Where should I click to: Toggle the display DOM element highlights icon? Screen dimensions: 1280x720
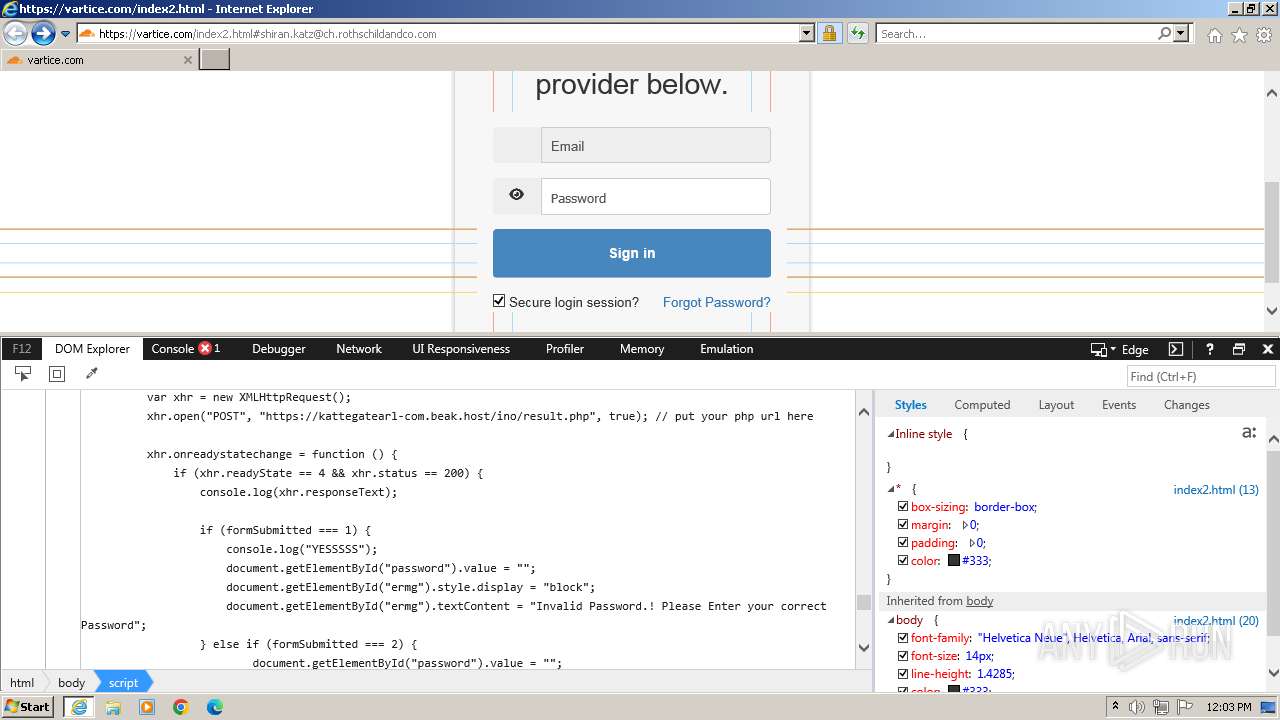pos(57,374)
